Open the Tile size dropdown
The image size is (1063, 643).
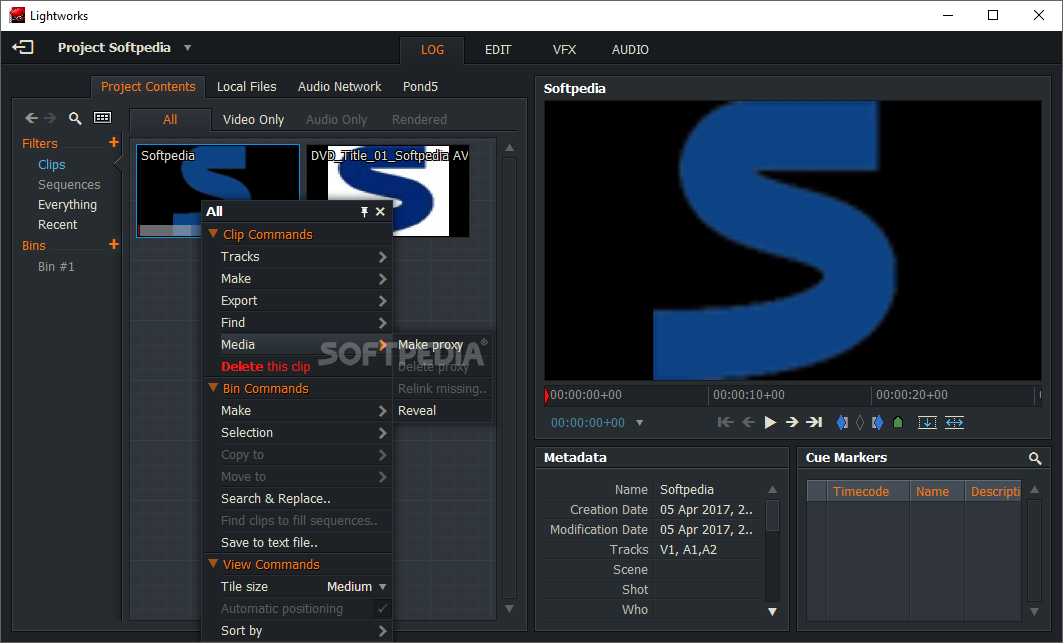tap(357, 587)
